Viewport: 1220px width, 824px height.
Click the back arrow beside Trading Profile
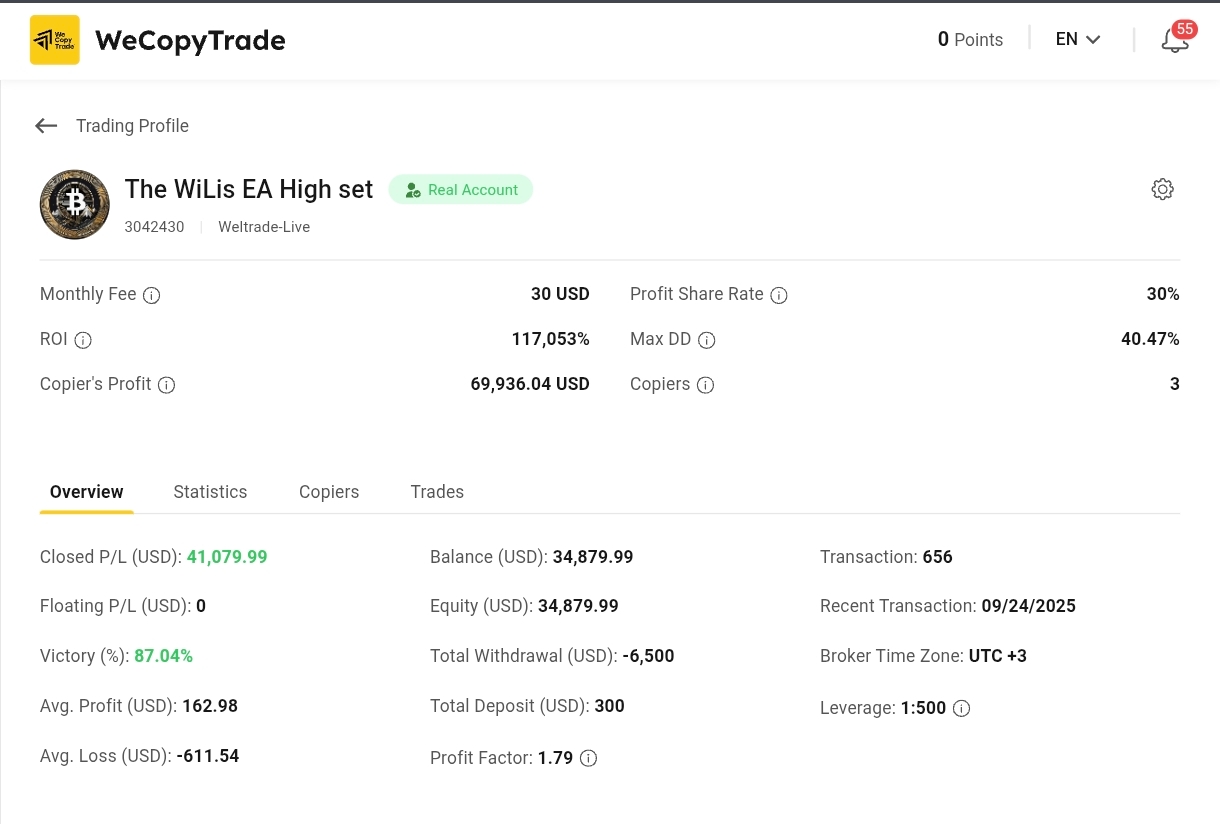(46, 126)
